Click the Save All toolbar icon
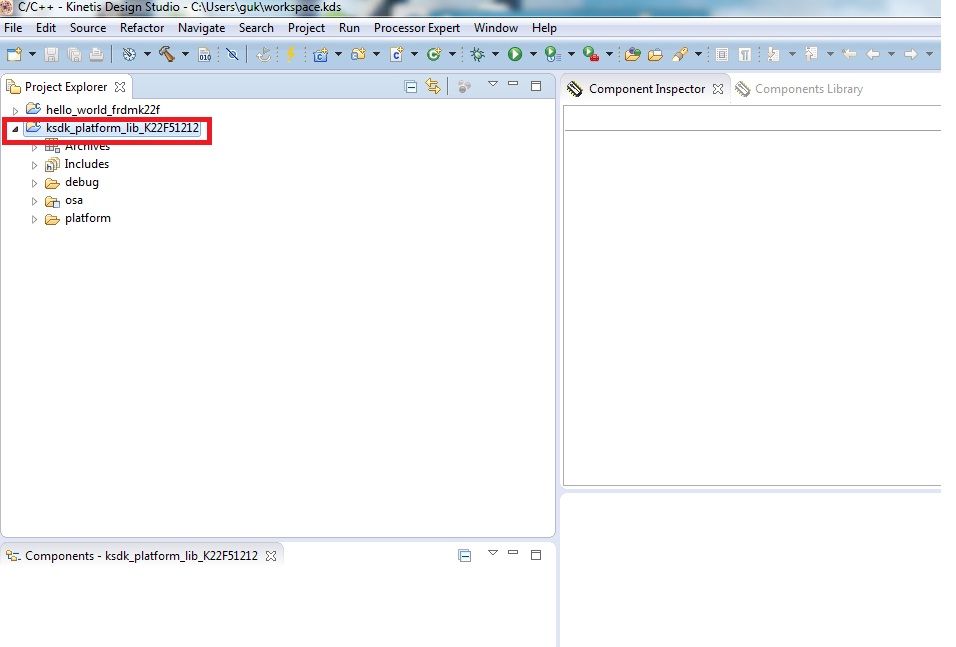The width and height of the screenshot is (956, 647). tap(74, 54)
